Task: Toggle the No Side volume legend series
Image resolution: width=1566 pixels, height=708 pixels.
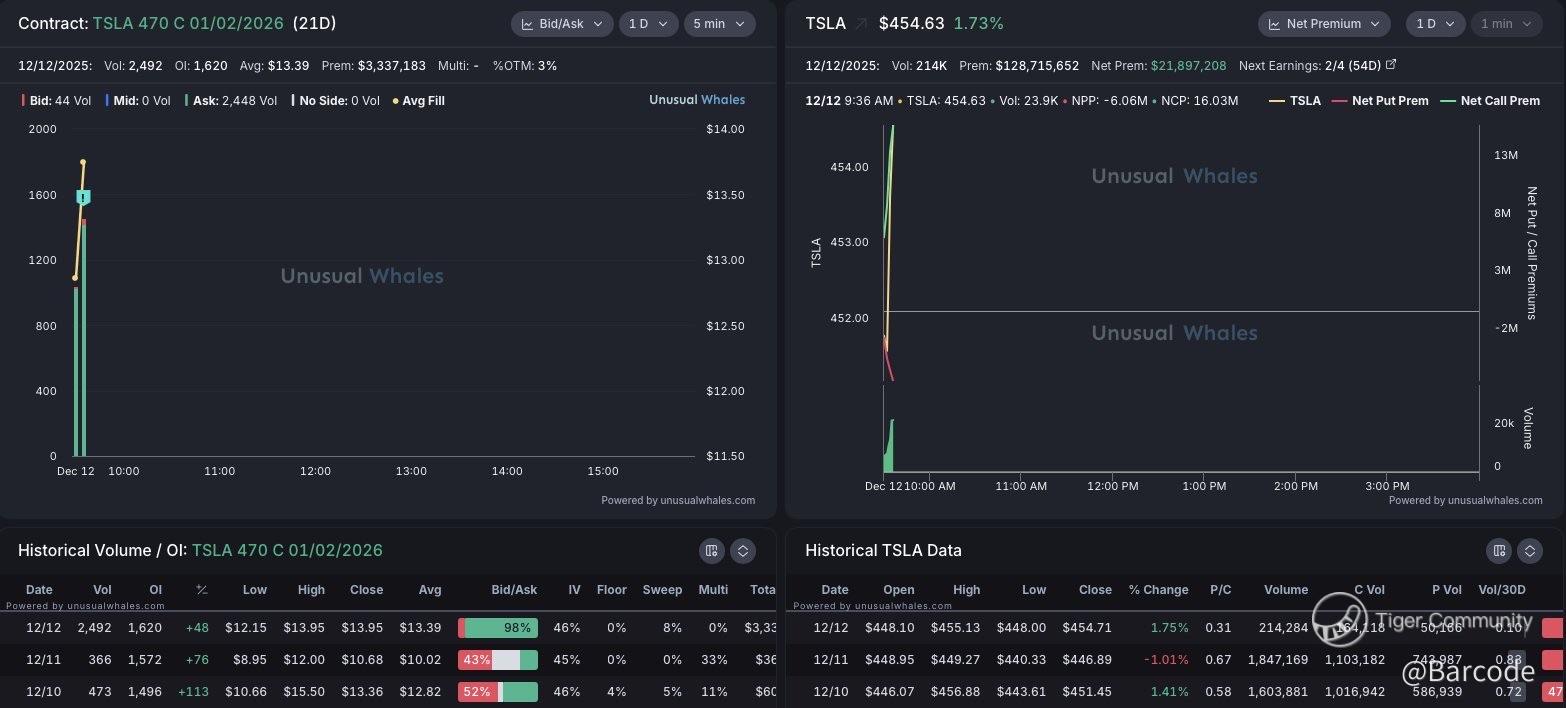Action: [x=336, y=100]
